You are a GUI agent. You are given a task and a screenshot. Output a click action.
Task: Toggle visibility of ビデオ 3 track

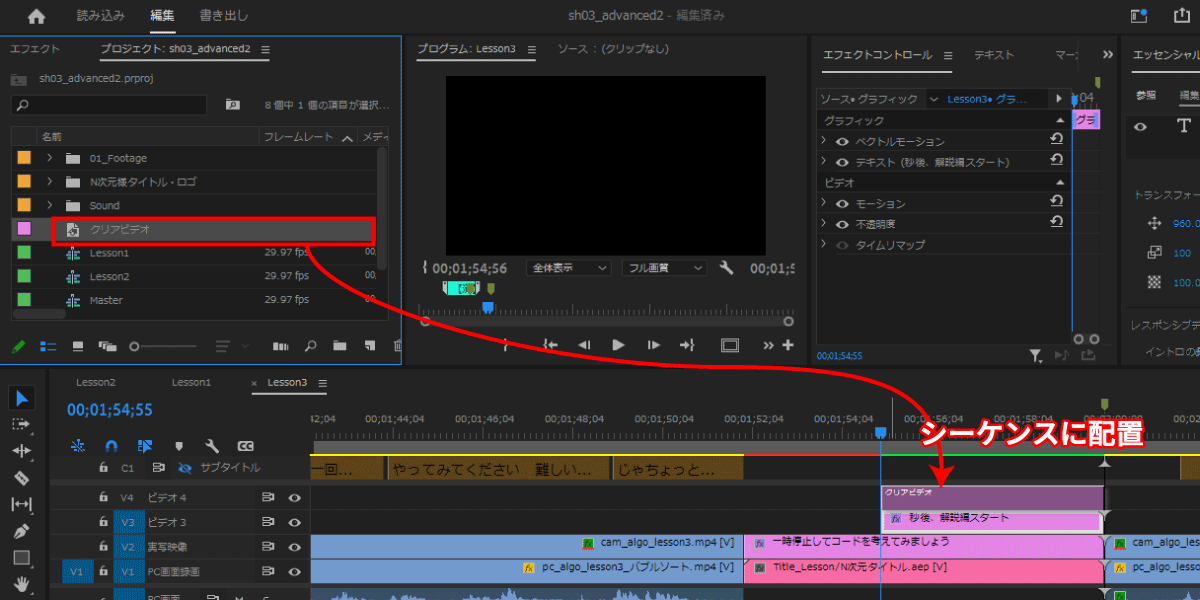pyautogui.click(x=295, y=521)
